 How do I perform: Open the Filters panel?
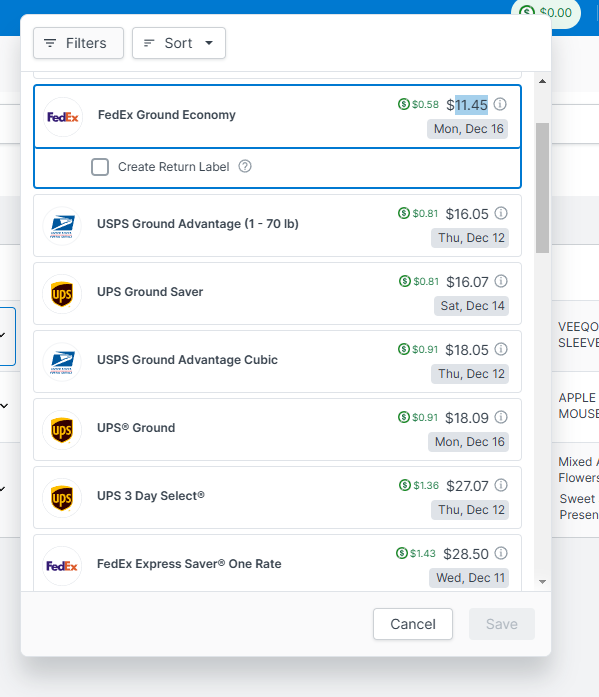click(x=78, y=43)
